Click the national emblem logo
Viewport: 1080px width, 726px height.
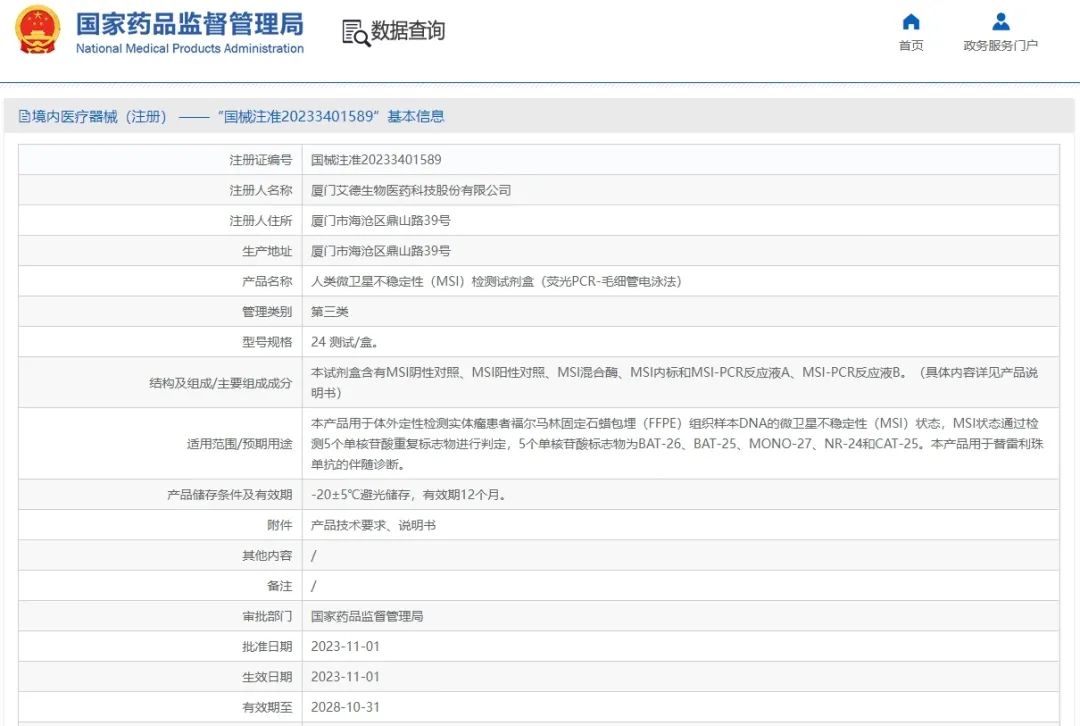tap(37, 30)
